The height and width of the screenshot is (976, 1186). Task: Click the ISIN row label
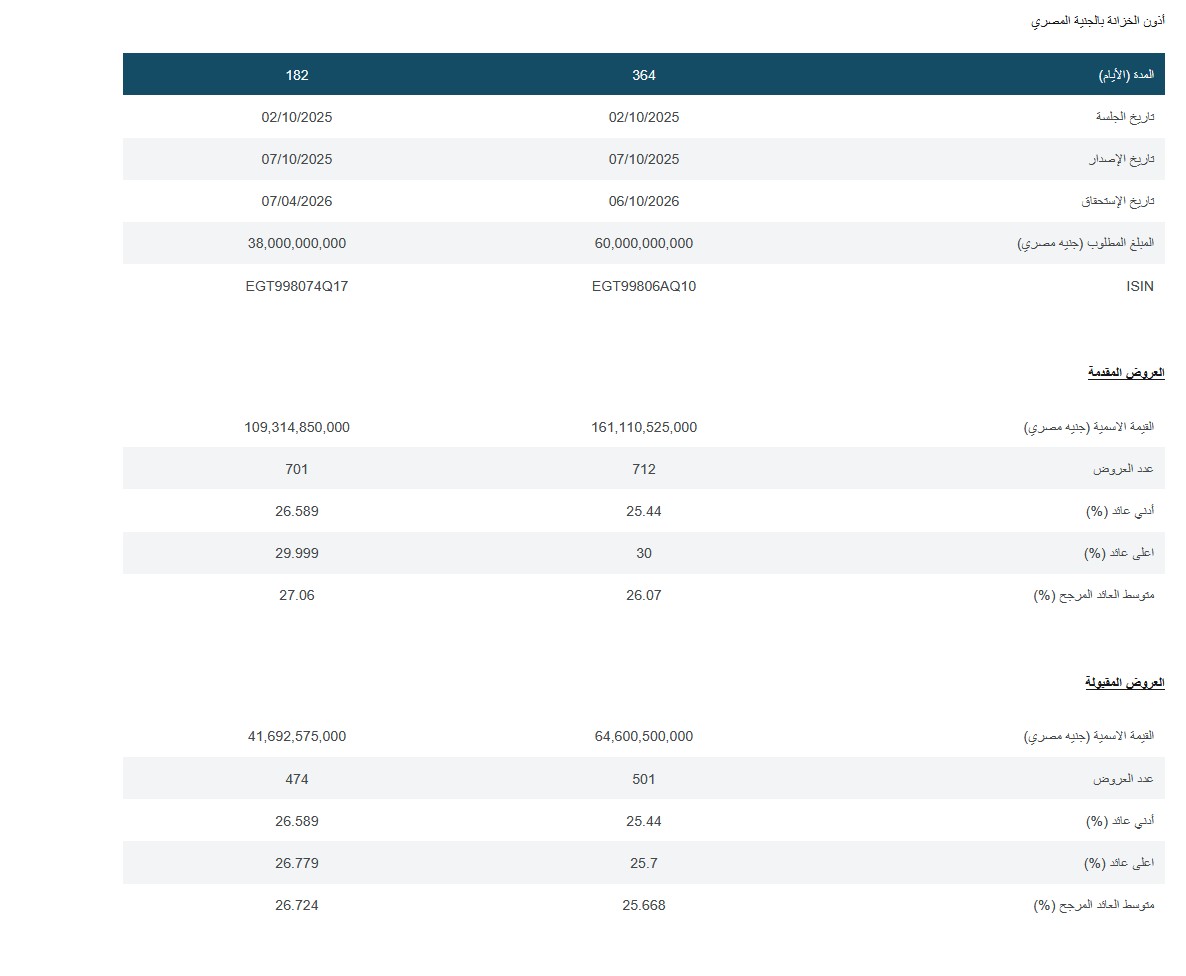1139,286
